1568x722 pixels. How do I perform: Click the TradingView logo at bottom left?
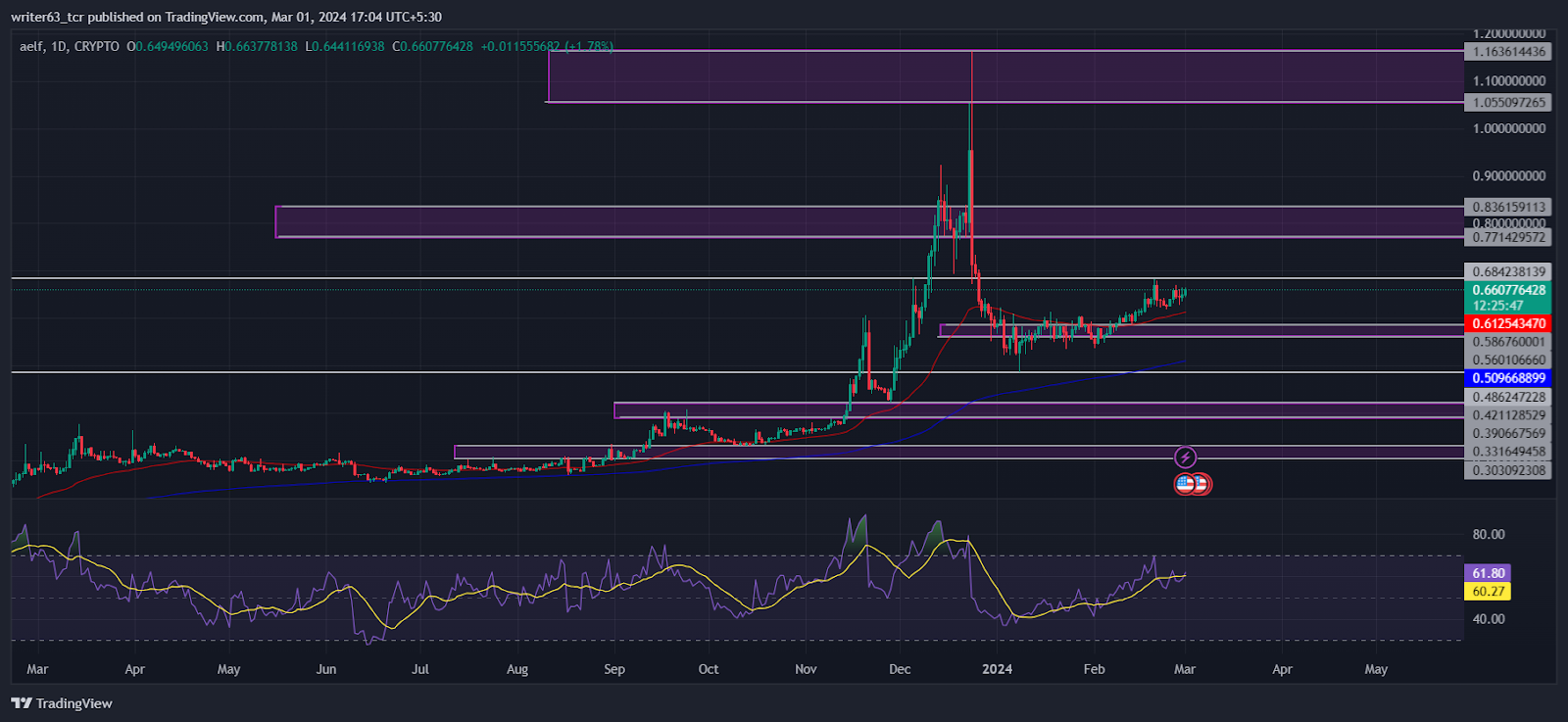(62, 703)
